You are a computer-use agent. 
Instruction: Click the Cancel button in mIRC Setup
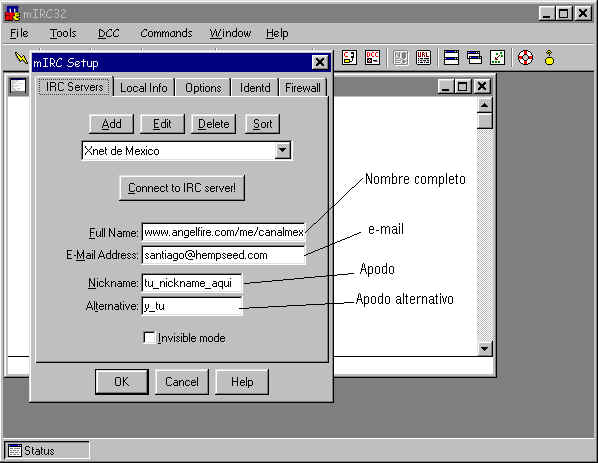click(x=182, y=381)
